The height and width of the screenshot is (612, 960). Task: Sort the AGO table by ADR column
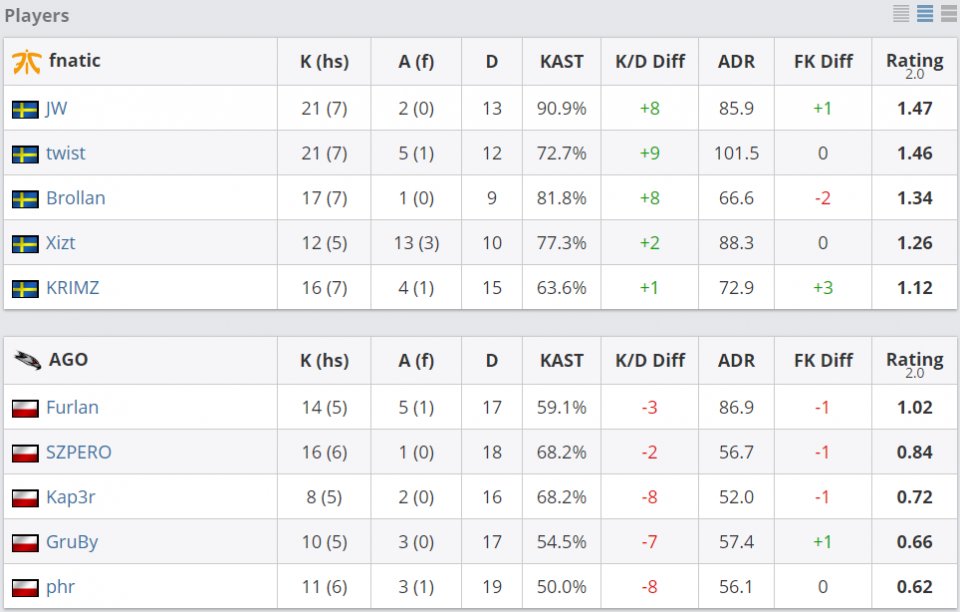click(x=736, y=360)
